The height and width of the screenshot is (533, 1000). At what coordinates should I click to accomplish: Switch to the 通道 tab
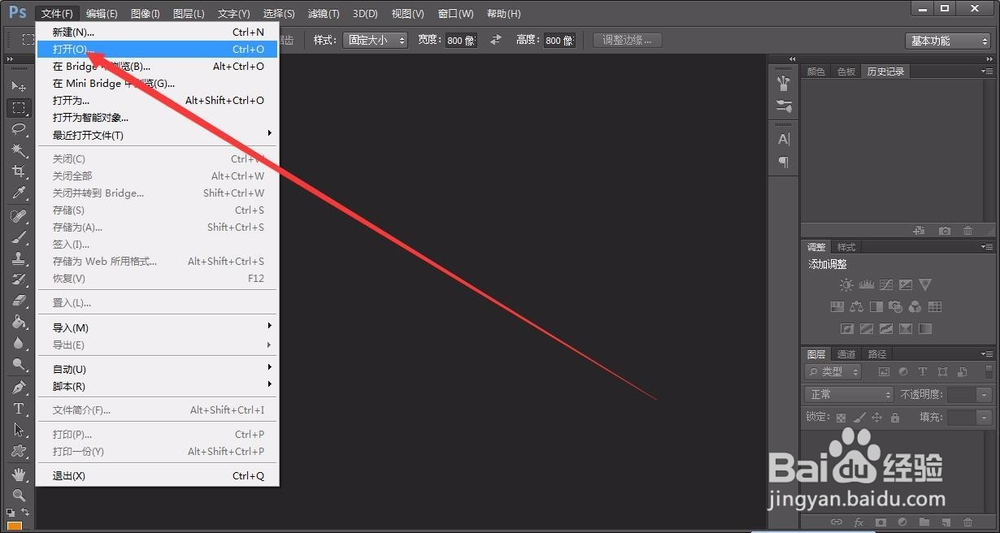[x=846, y=354]
